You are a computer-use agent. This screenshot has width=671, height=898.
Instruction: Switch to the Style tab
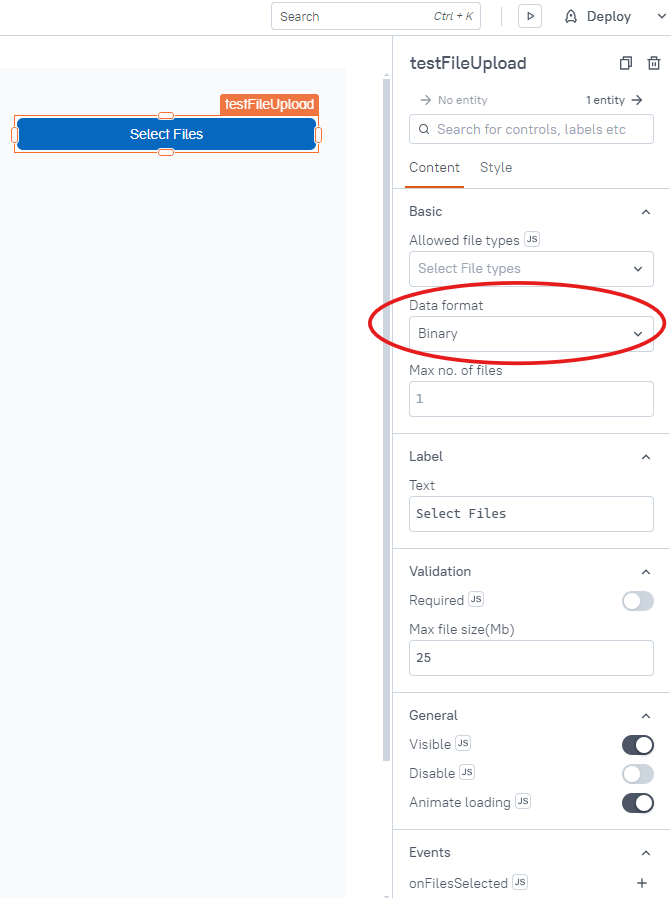pos(496,168)
